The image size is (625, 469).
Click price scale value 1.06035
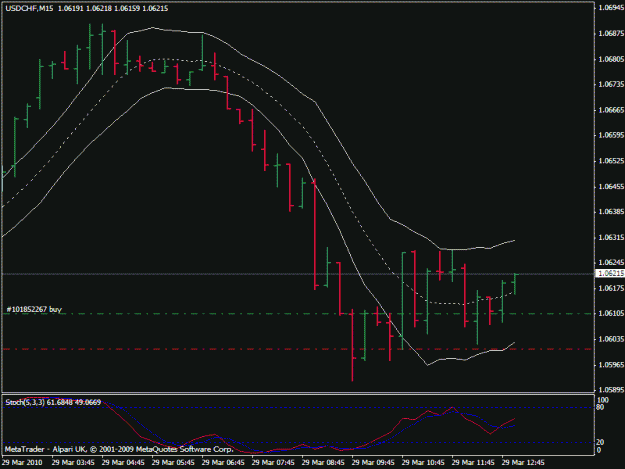[x=611, y=339]
